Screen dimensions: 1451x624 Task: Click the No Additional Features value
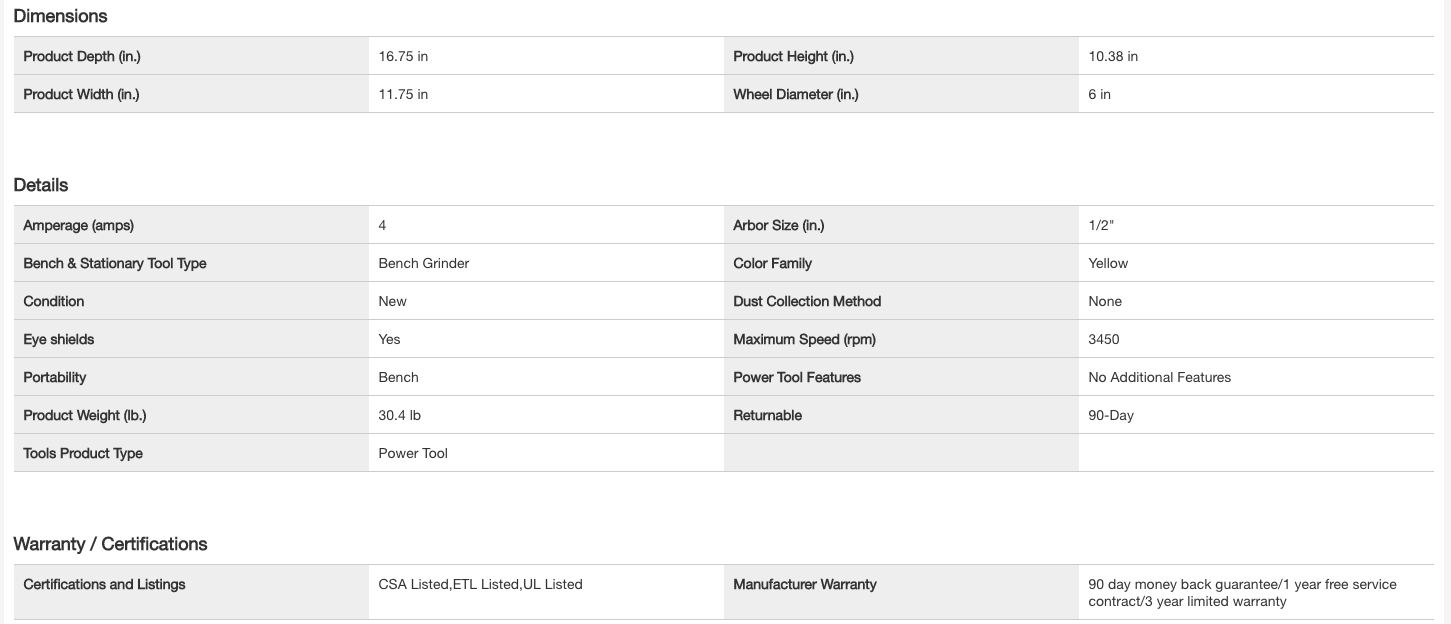[1159, 378]
